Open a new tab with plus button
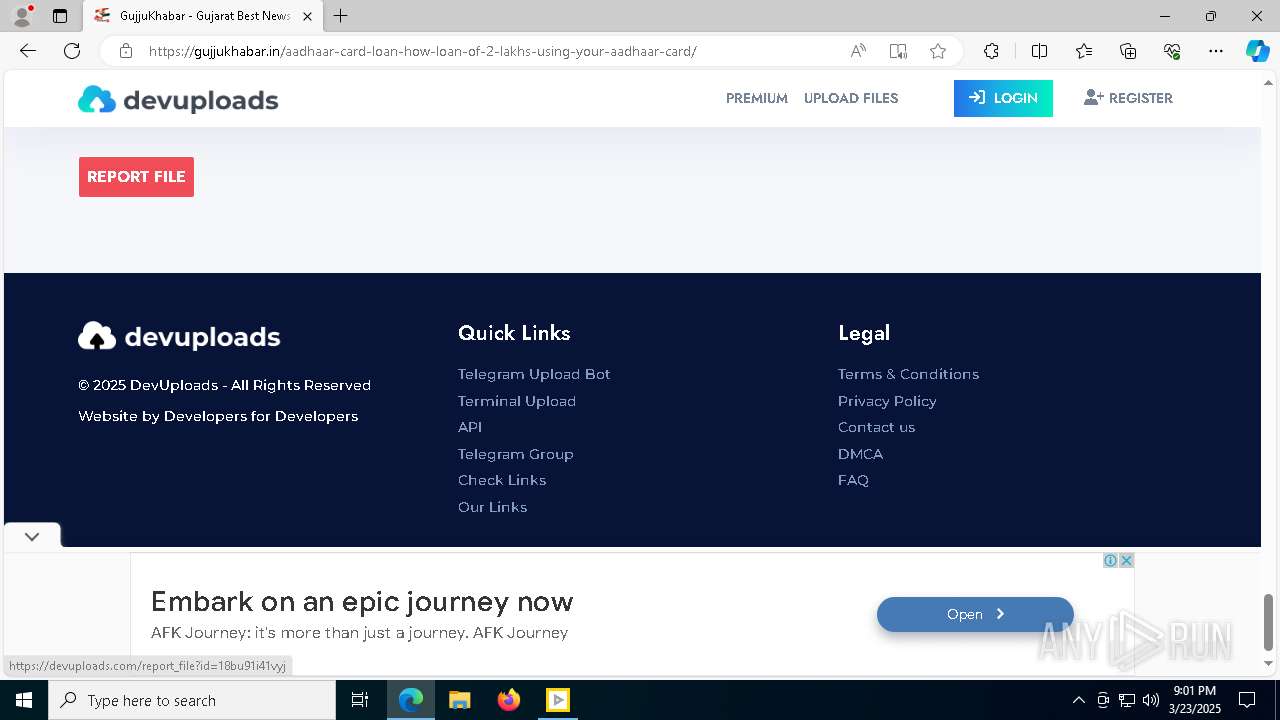The image size is (1280, 720). click(341, 16)
